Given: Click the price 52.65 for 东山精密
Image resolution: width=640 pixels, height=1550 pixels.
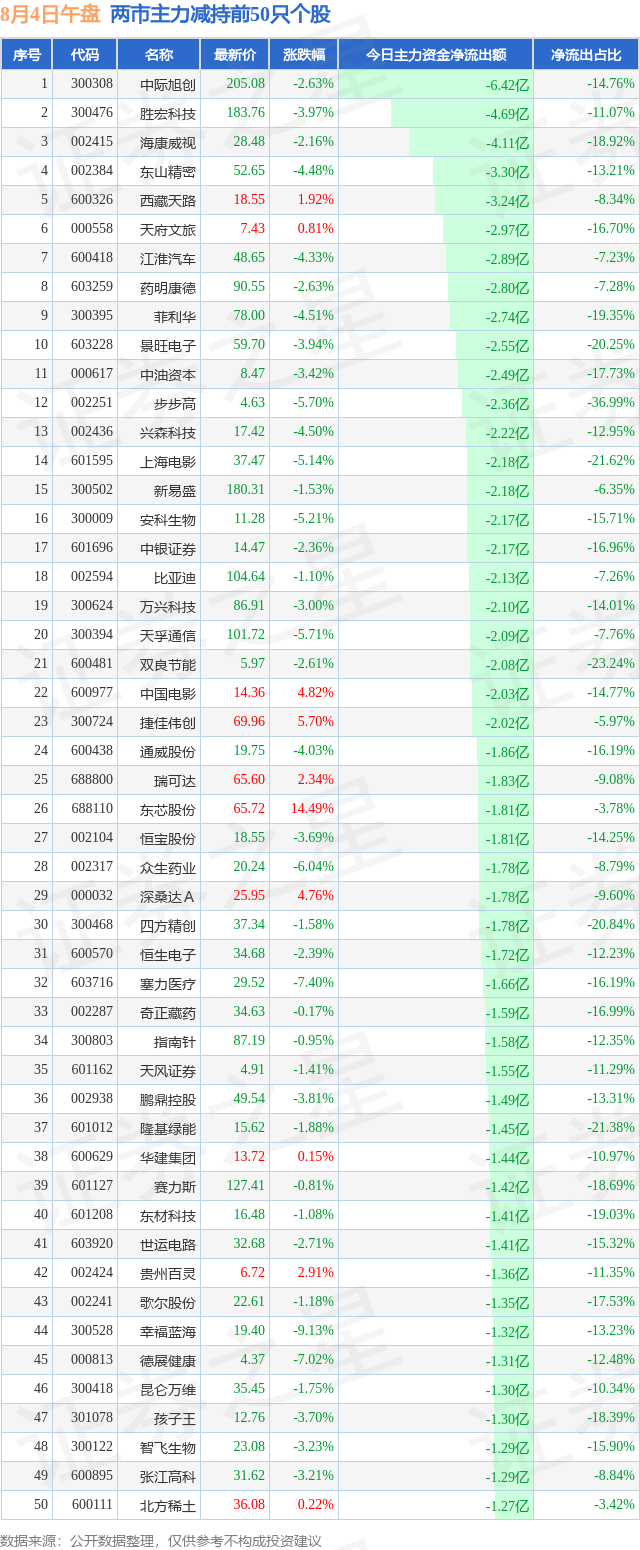Looking at the screenshot, I should tap(249, 171).
